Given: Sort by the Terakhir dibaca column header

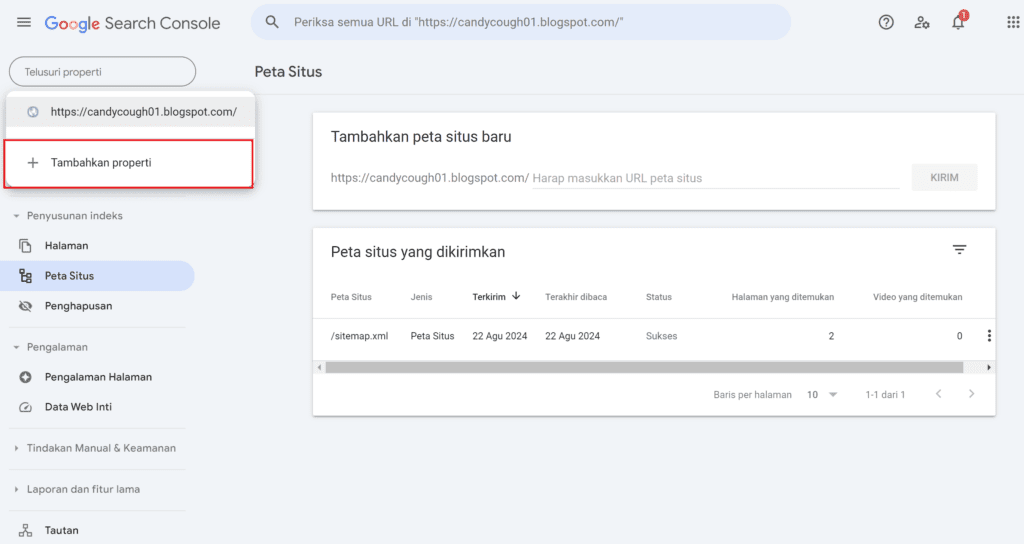Looking at the screenshot, I should [x=576, y=296].
